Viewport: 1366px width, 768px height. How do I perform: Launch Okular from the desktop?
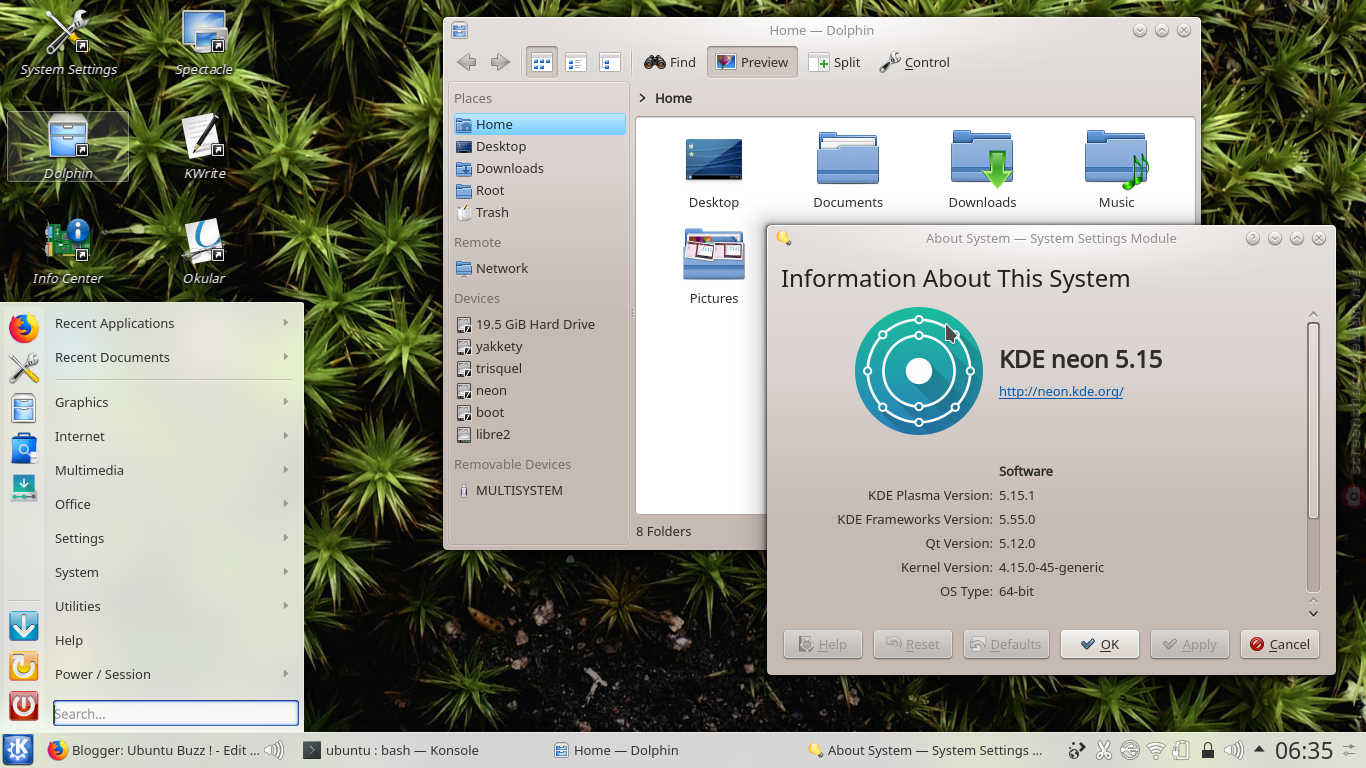coord(204,251)
